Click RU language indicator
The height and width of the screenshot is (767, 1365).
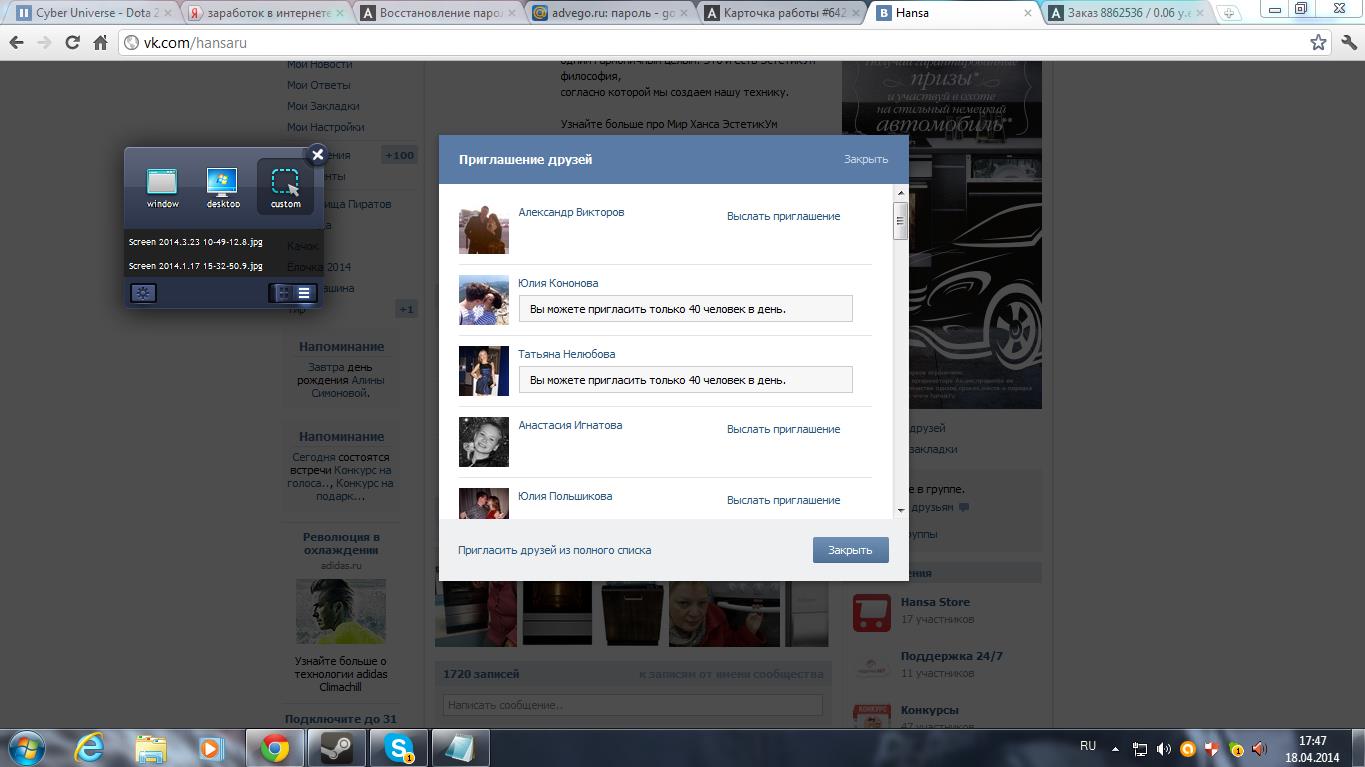[1088, 746]
